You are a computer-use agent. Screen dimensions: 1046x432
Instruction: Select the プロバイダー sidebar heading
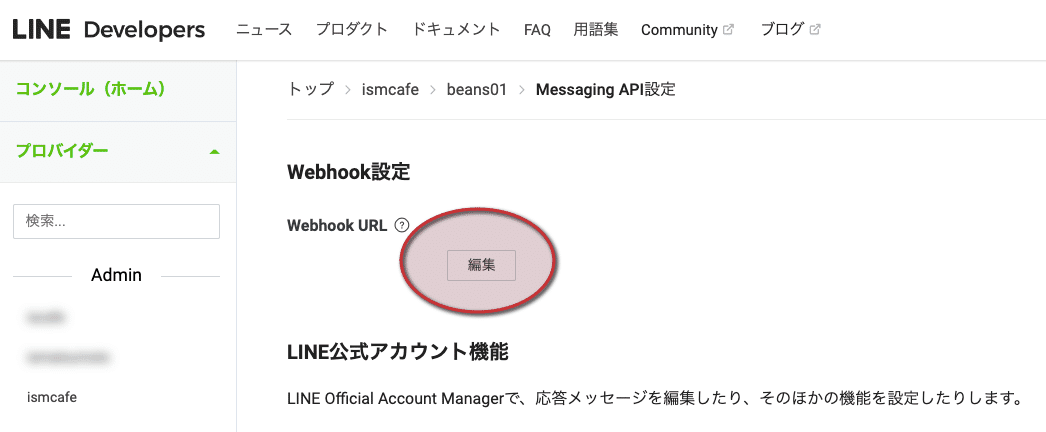coord(61,151)
